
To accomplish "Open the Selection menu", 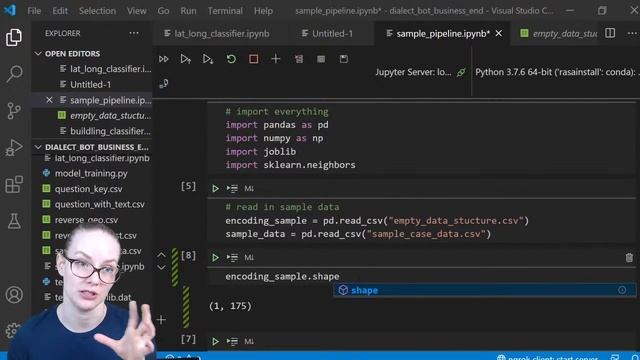I will [x=97, y=11].
